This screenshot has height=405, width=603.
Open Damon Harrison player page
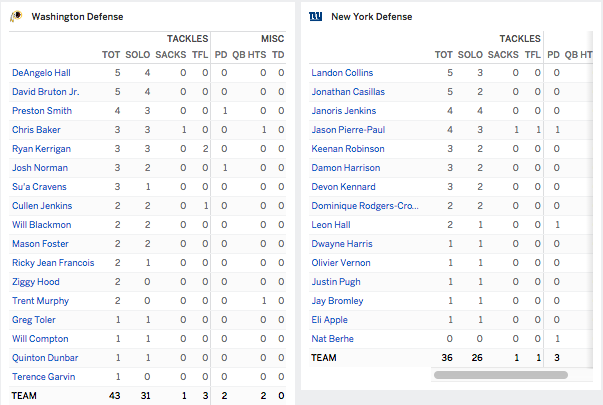click(345, 168)
